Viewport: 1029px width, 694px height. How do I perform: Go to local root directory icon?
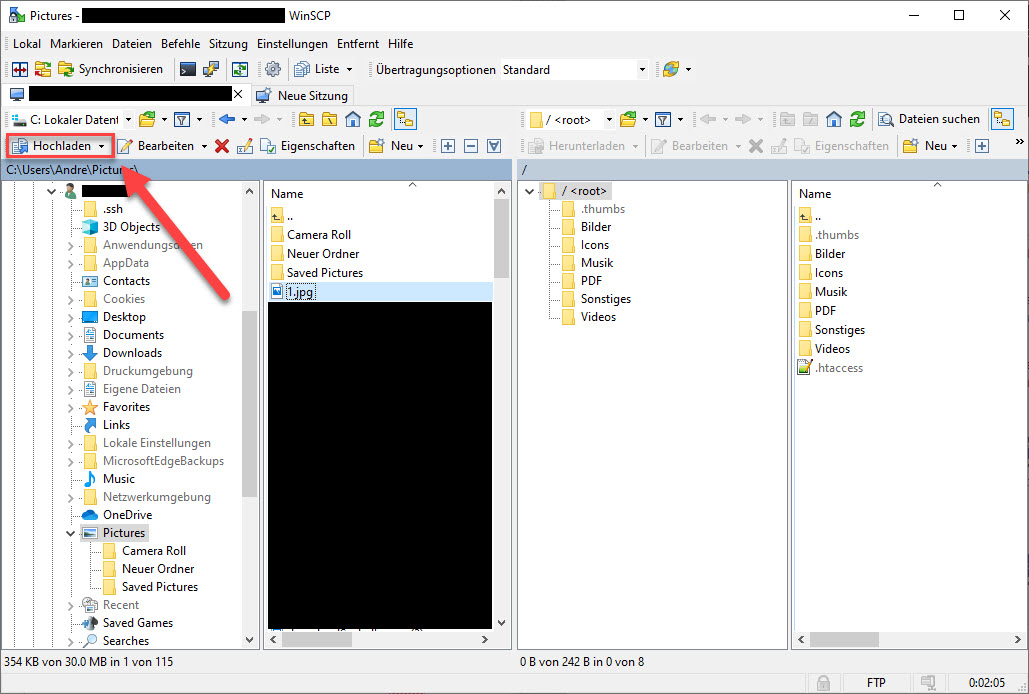click(x=329, y=119)
